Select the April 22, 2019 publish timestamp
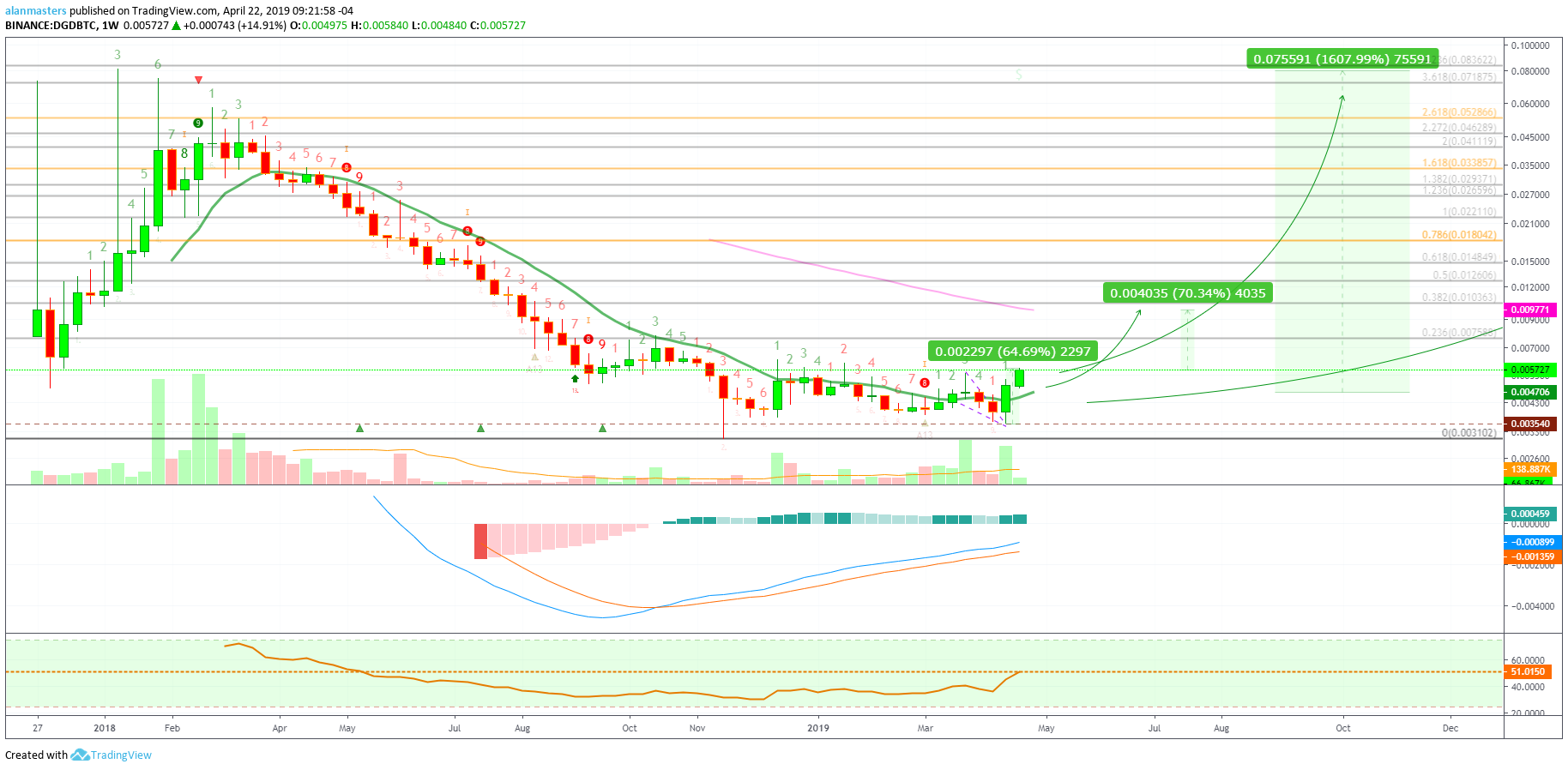Screen dimensions: 1568x770 click(287, 11)
